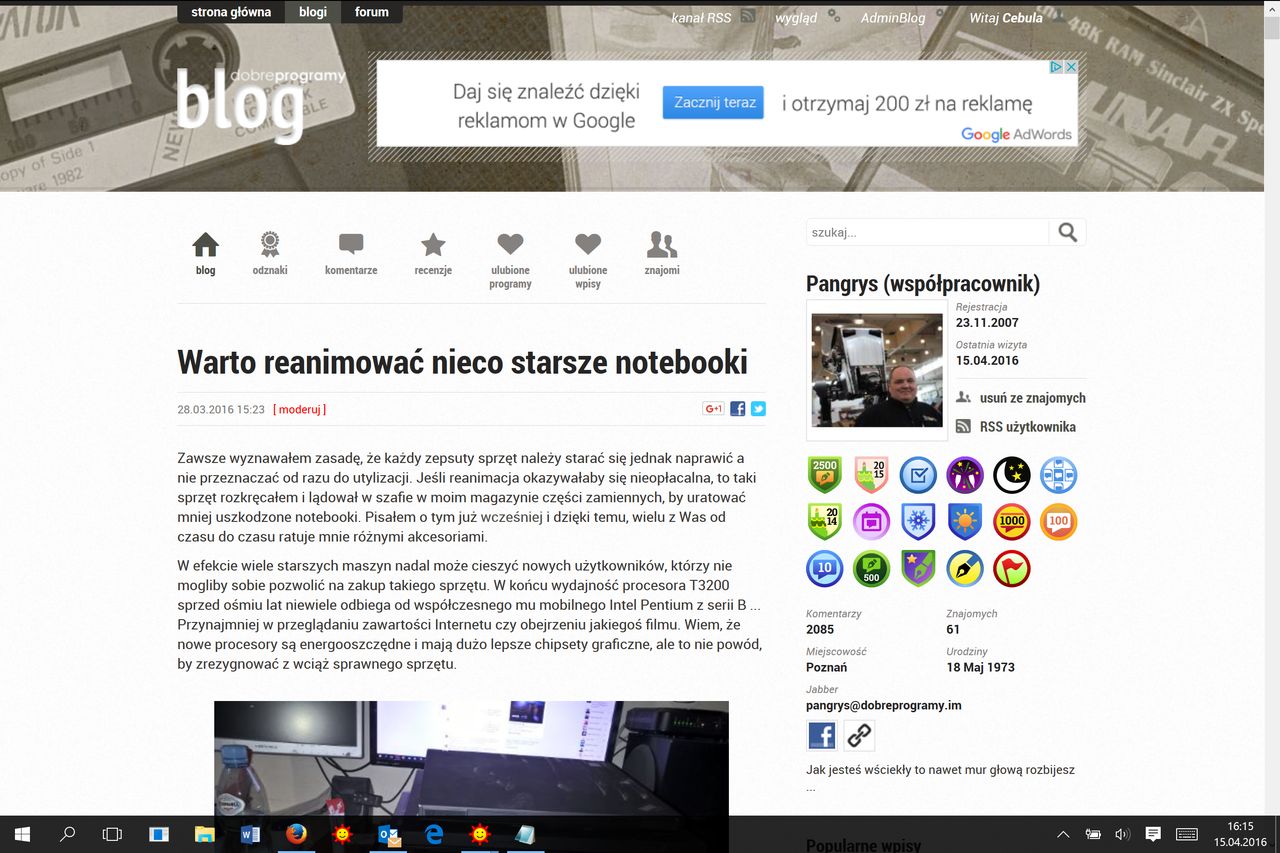The height and width of the screenshot is (853, 1280).
Task: Close the Google AdWords ad
Action: pos(1070,67)
